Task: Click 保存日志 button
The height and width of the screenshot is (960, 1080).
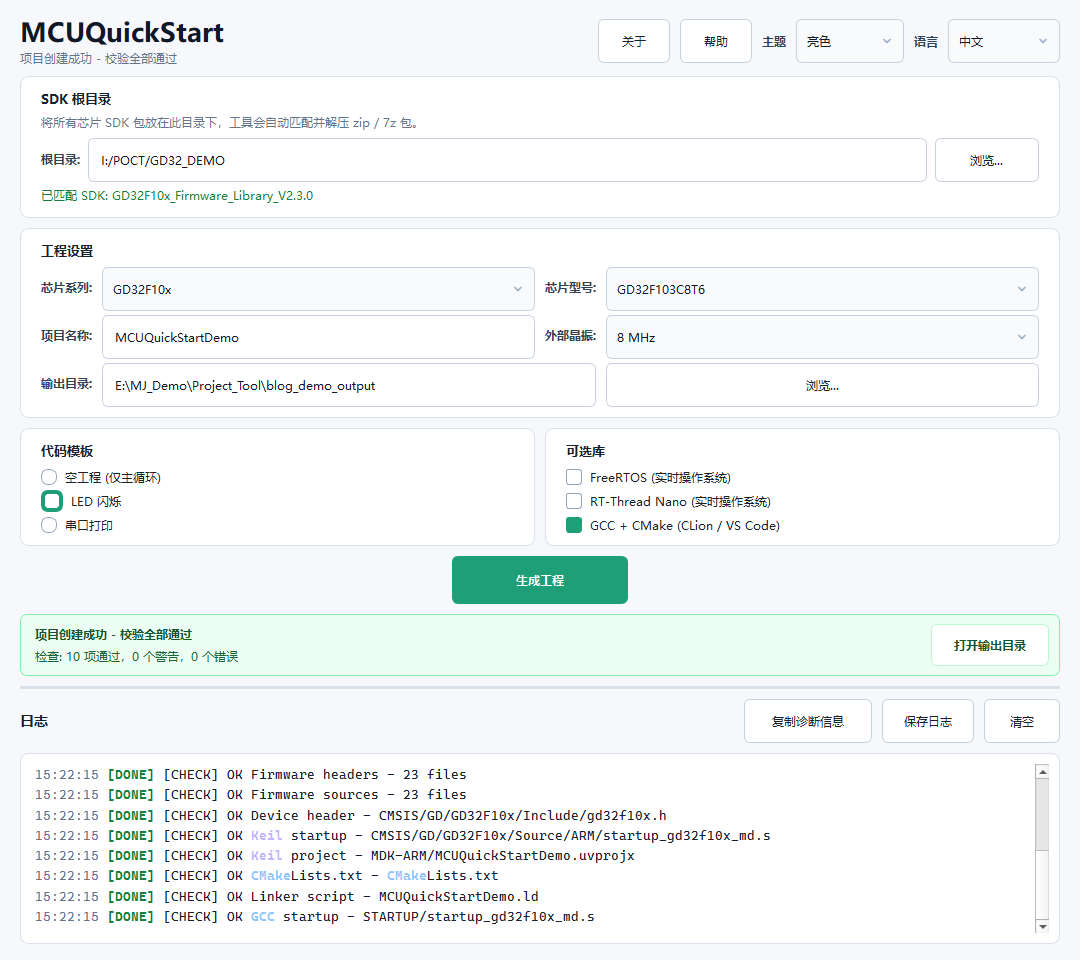Action: click(x=928, y=721)
